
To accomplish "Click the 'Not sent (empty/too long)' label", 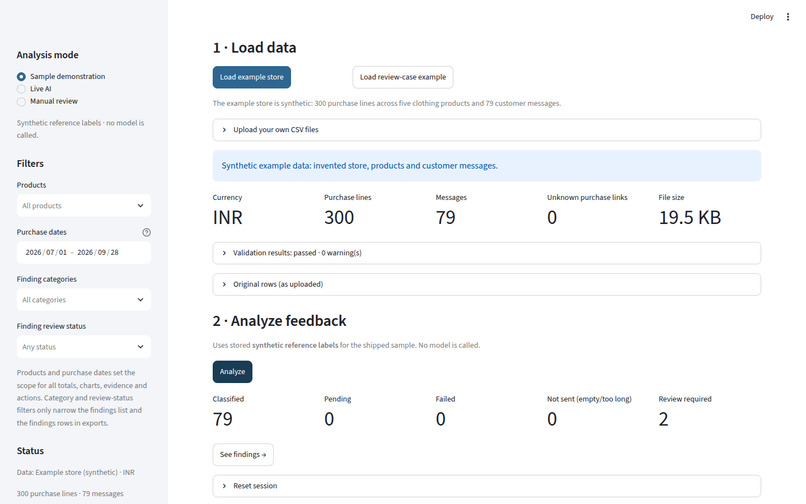I will tap(589, 399).
